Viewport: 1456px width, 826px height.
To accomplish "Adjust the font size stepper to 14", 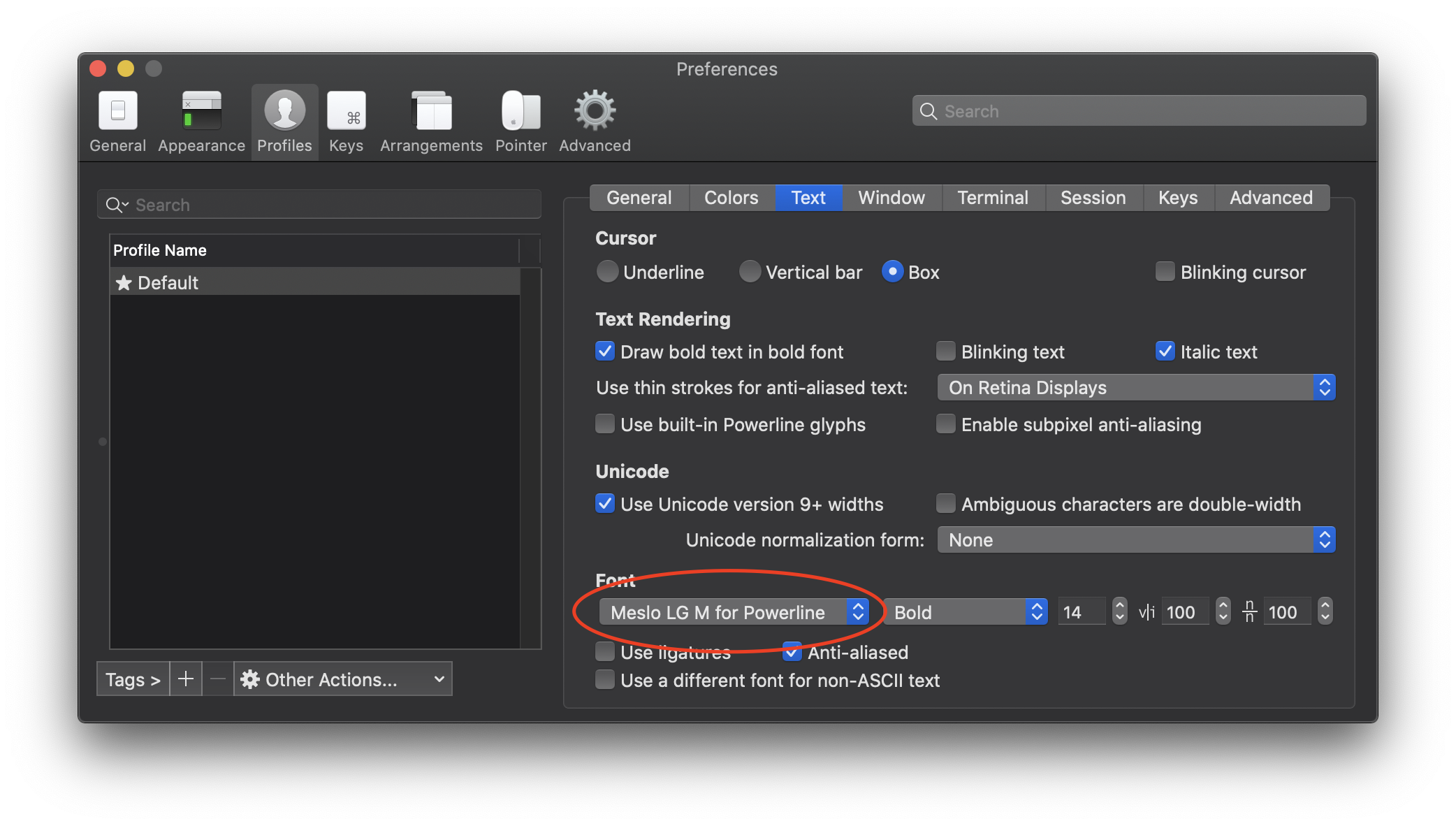I will tap(1120, 612).
